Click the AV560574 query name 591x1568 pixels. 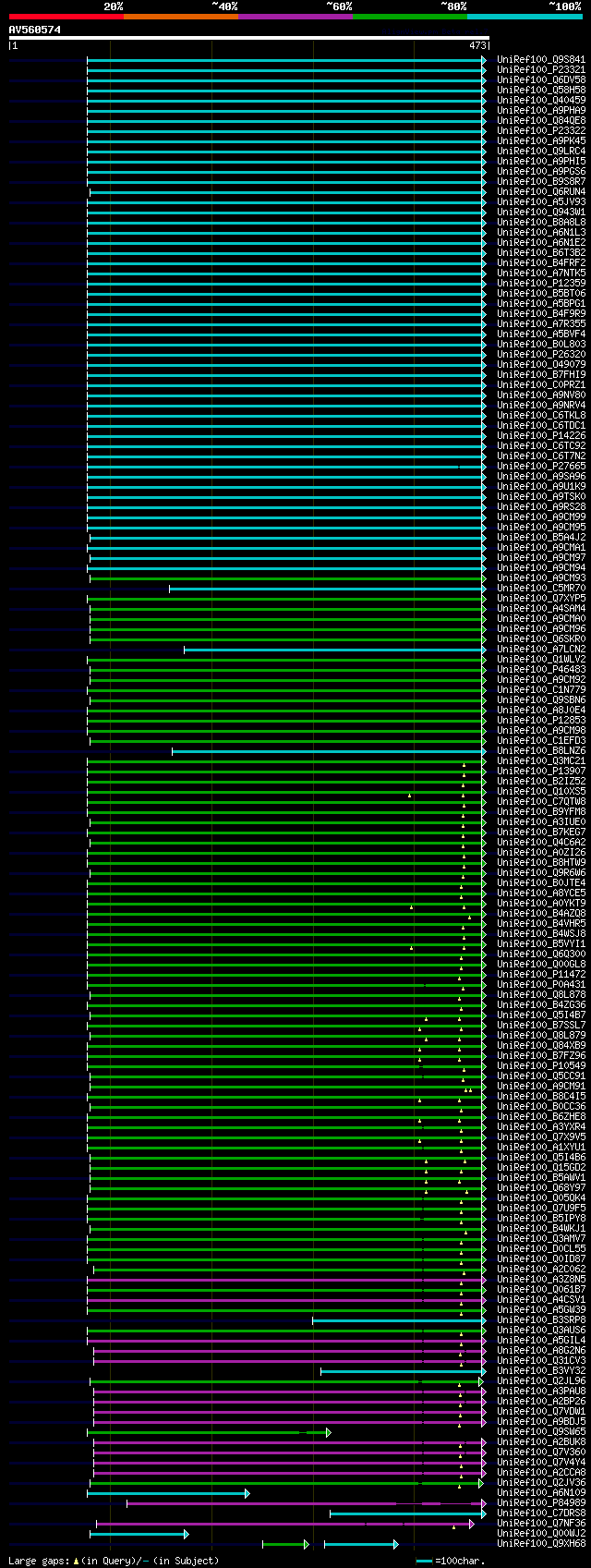click(x=35, y=30)
